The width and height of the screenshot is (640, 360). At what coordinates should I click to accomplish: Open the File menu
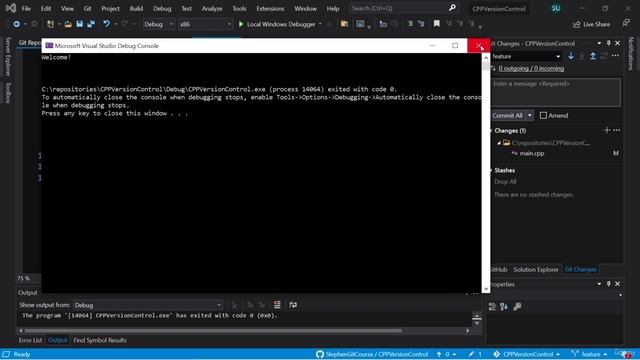coord(26,8)
